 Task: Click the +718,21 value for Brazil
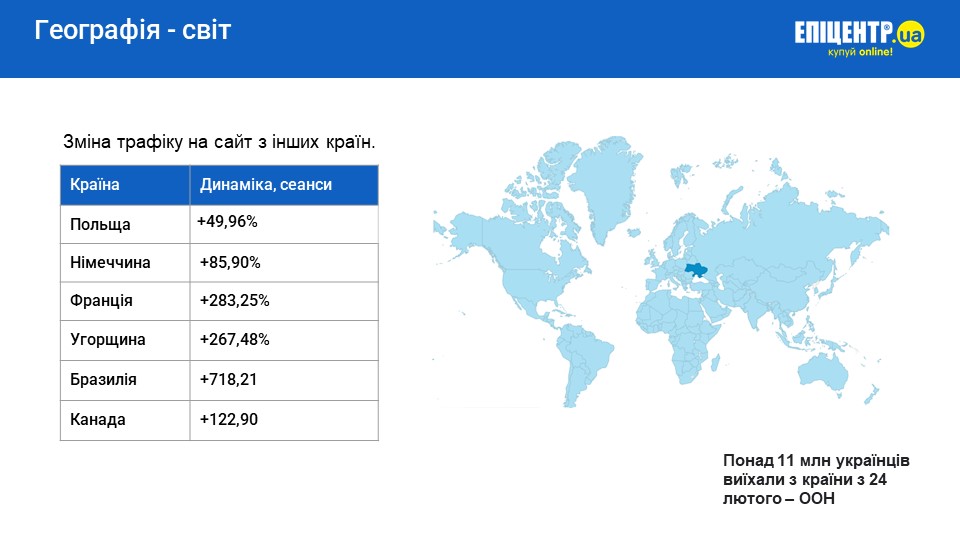(229, 380)
